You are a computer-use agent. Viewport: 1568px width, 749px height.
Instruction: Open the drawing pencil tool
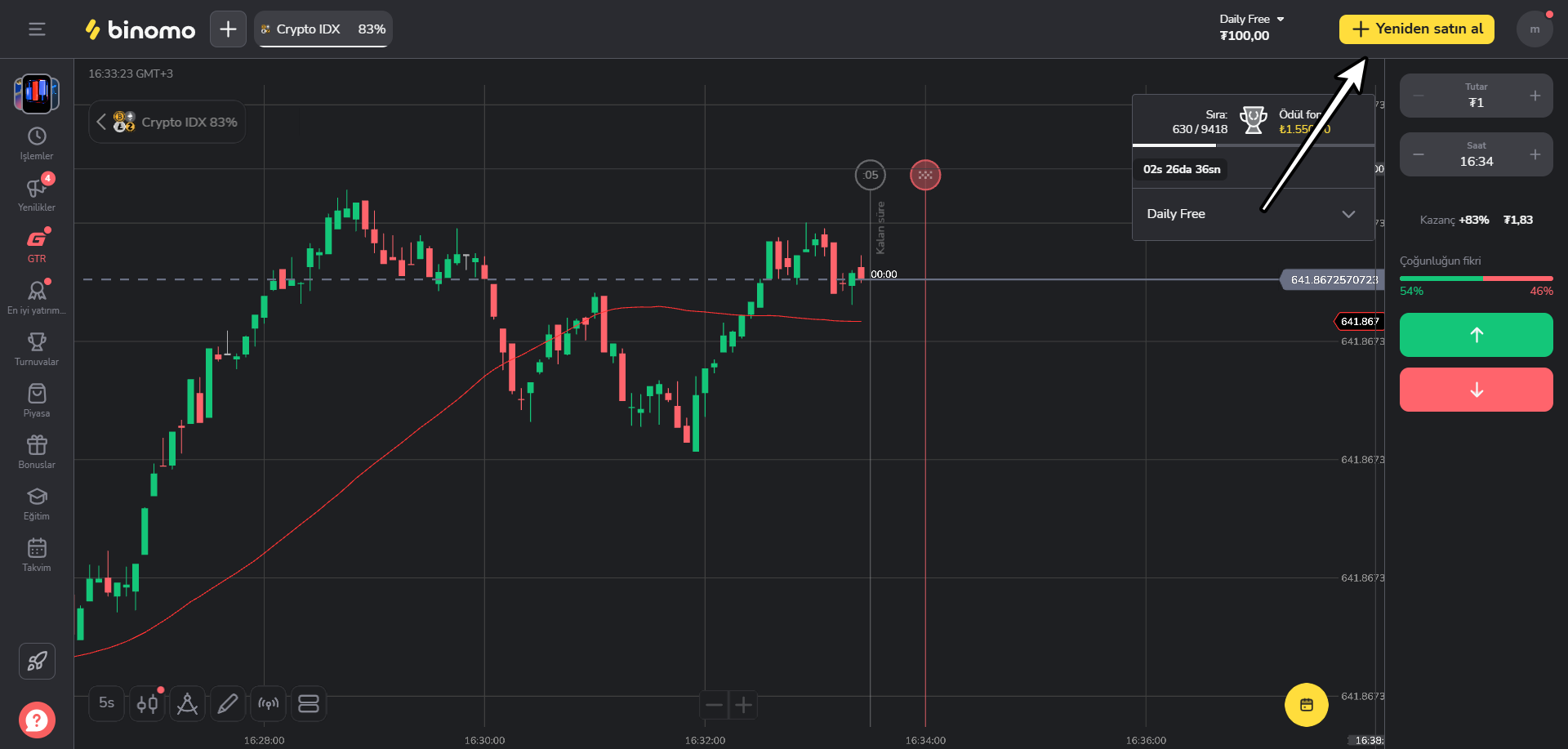[x=228, y=703]
